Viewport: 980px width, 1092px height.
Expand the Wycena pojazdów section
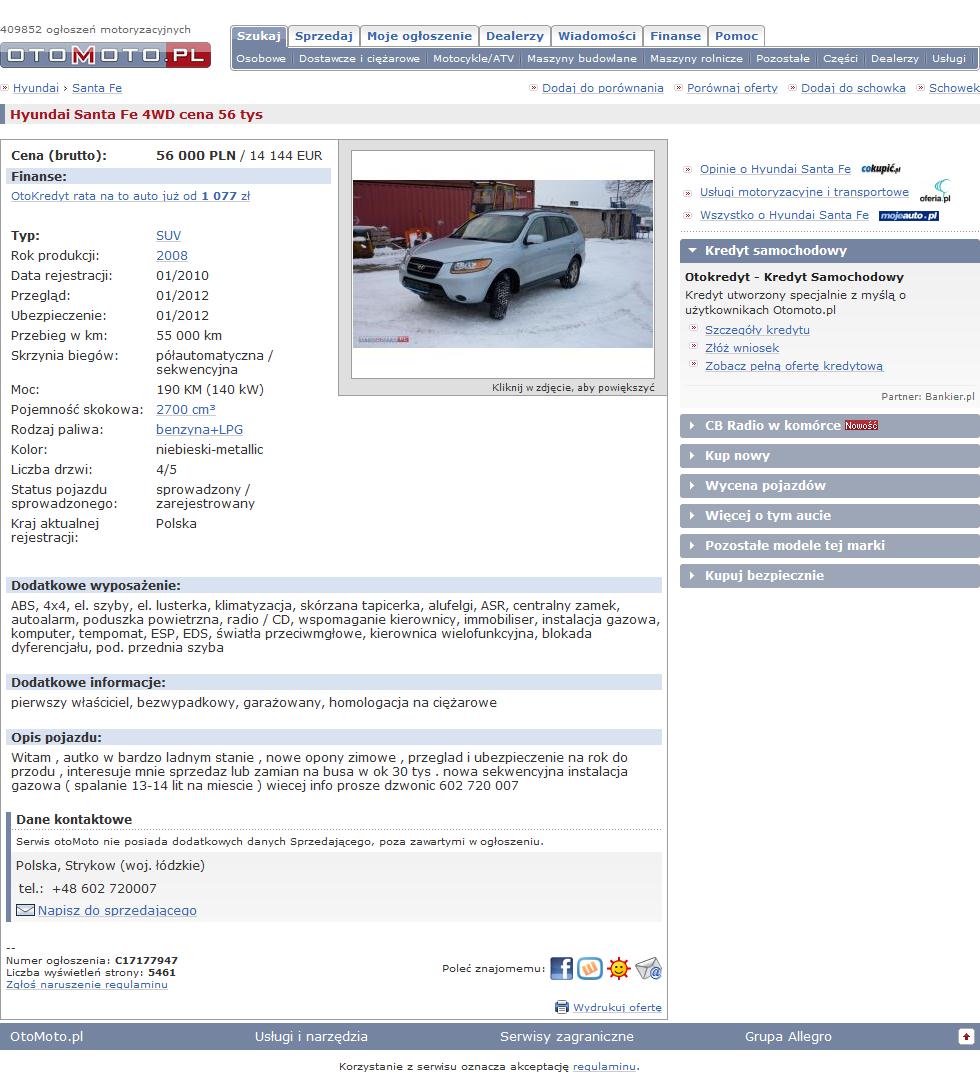point(830,485)
